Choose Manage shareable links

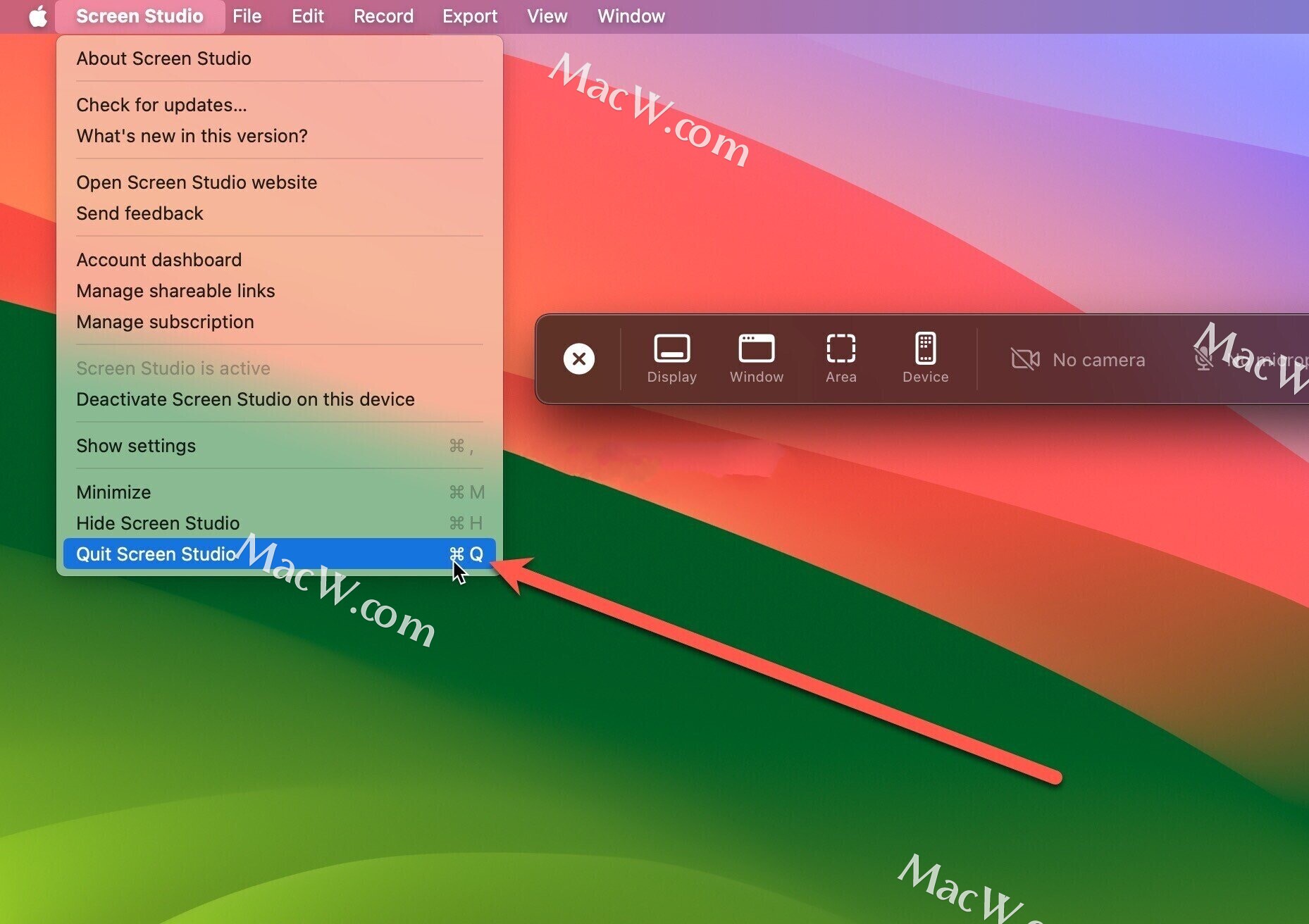pos(280,291)
